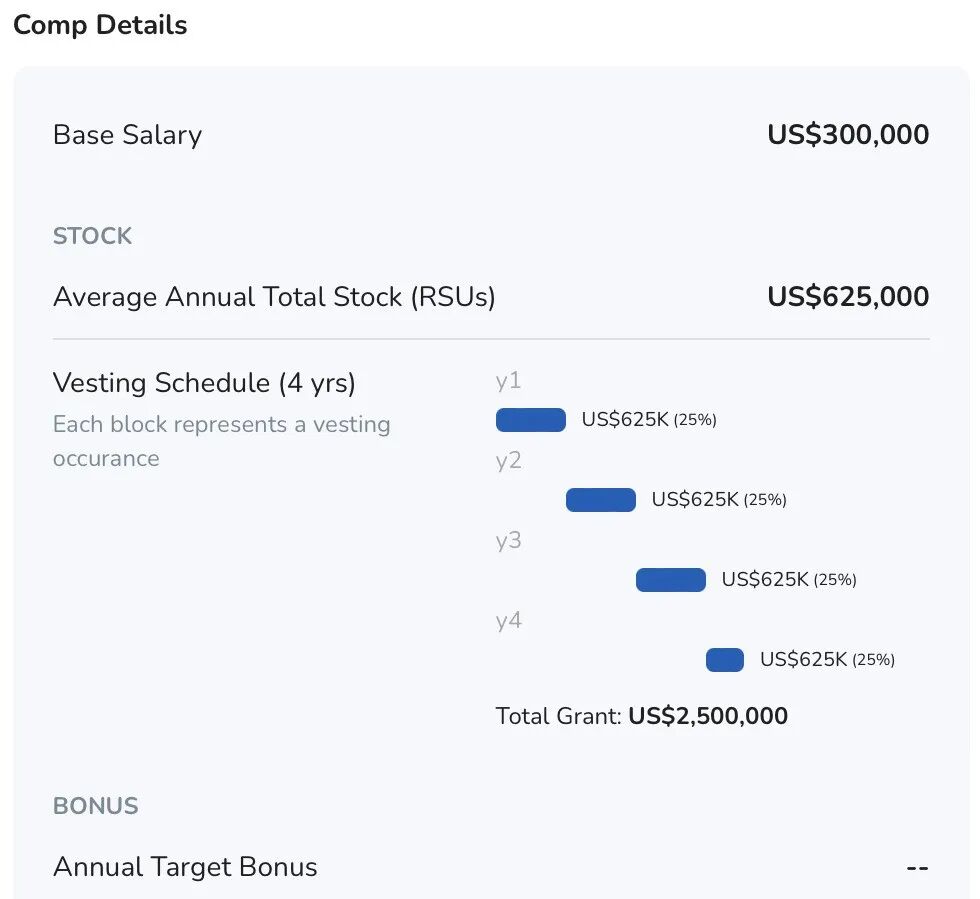Select the Base Salary label

[x=127, y=135]
